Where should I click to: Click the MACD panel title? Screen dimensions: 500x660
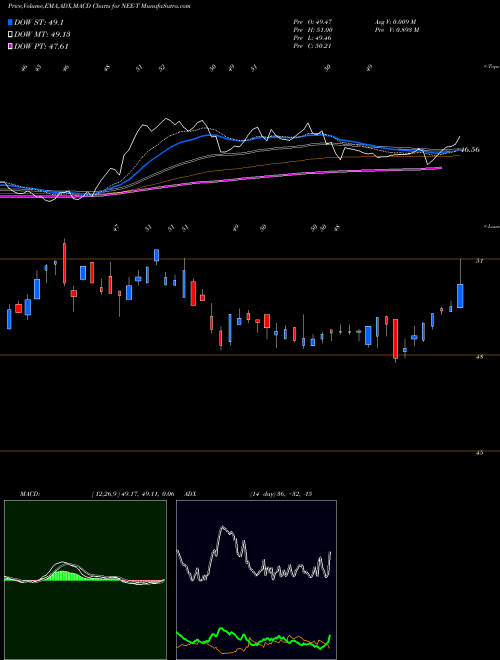point(29,494)
